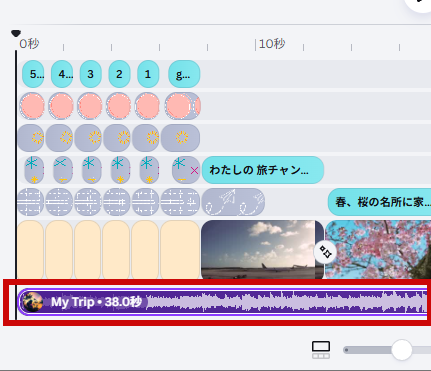Select the countdown text clip labeled 5
431x371 pixels.
(33, 74)
